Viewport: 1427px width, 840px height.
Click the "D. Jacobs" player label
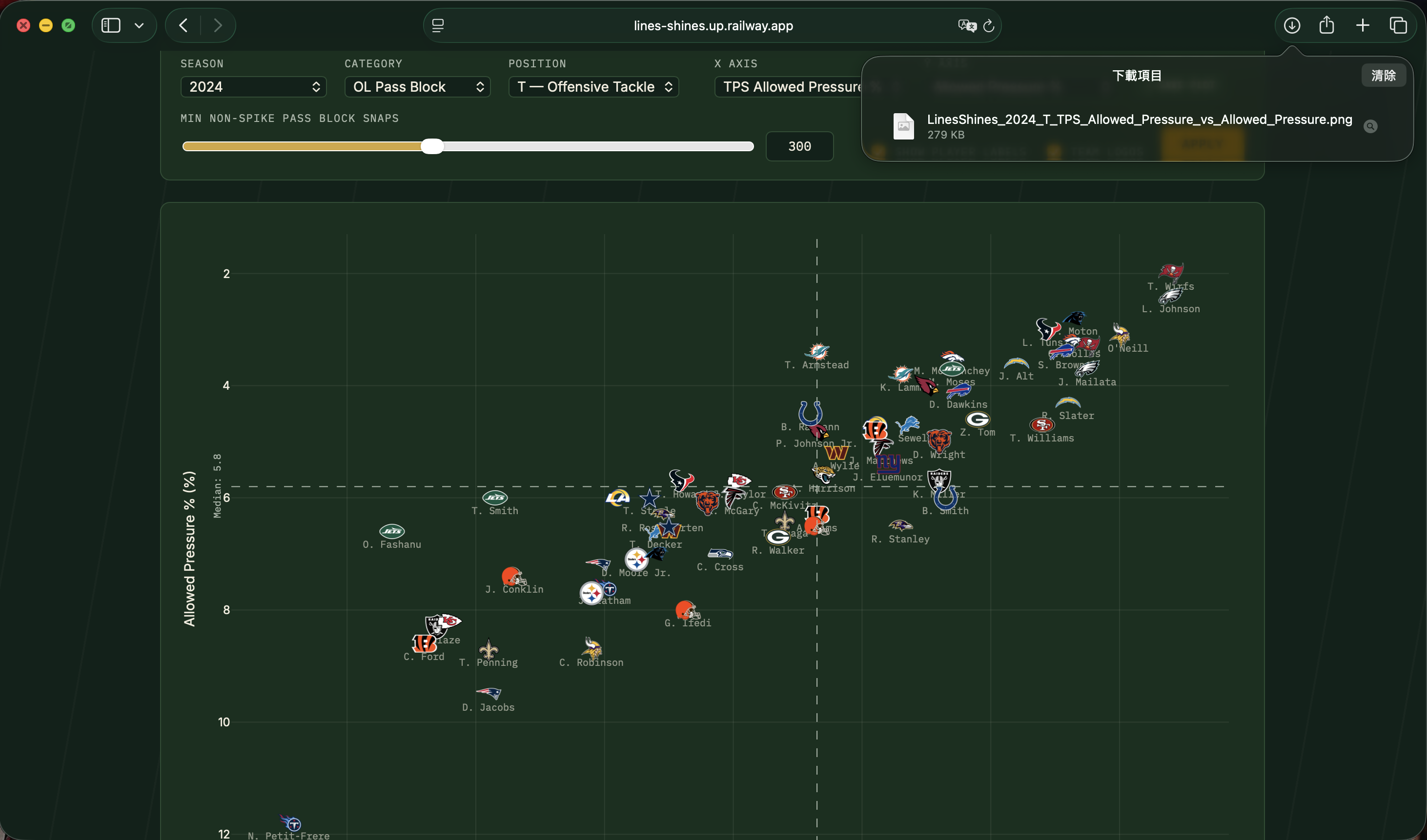[488, 707]
